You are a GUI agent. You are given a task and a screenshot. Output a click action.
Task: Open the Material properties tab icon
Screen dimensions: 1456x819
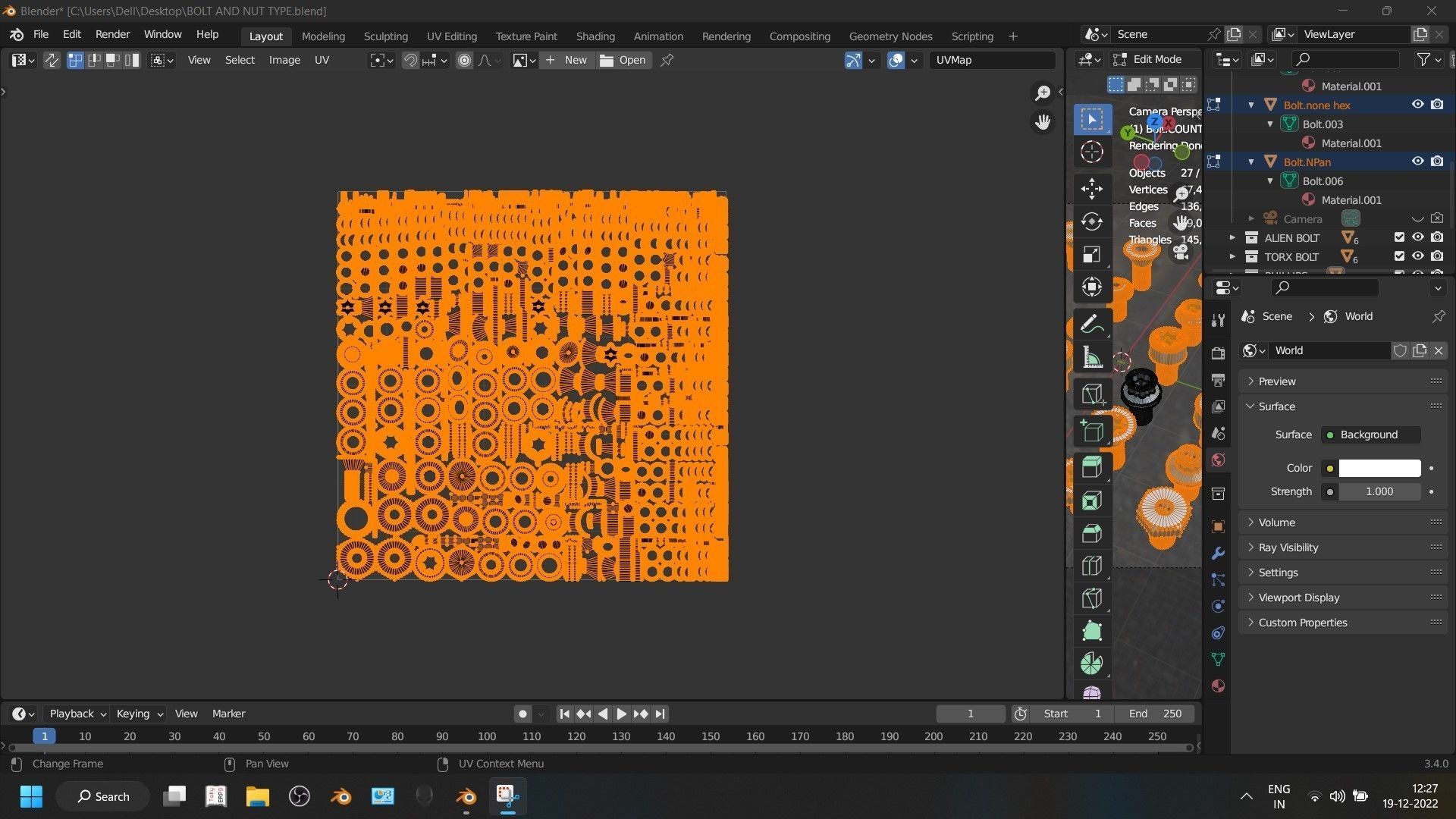click(x=1218, y=686)
